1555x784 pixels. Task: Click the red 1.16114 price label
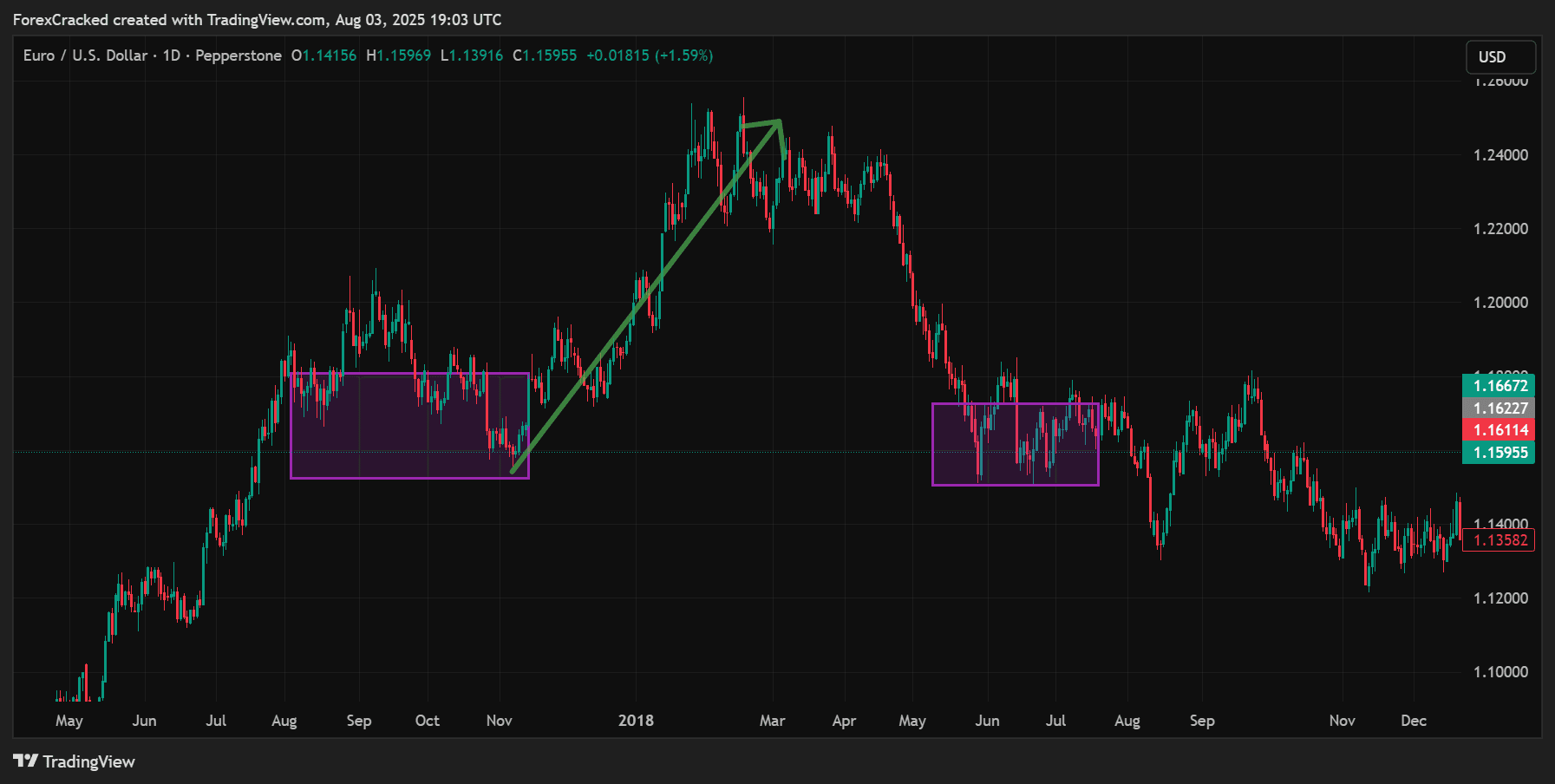pyautogui.click(x=1498, y=428)
